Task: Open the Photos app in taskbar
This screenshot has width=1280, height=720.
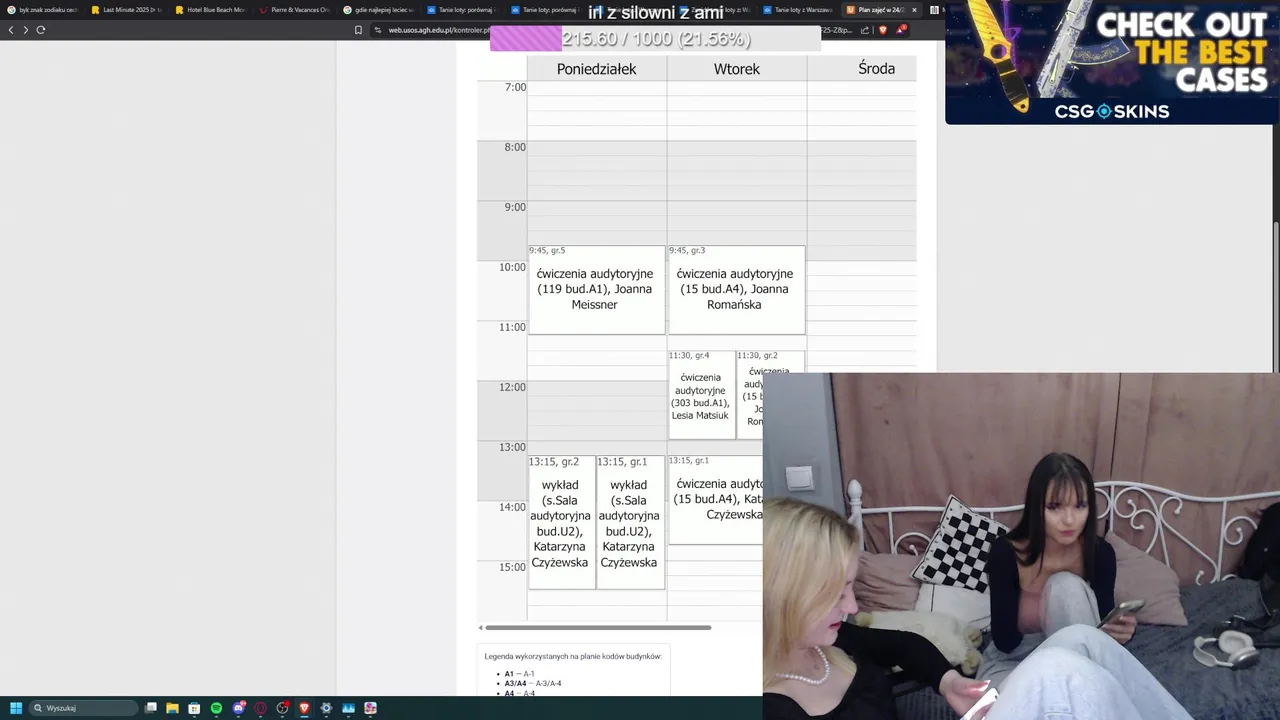Action: (348, 708)
